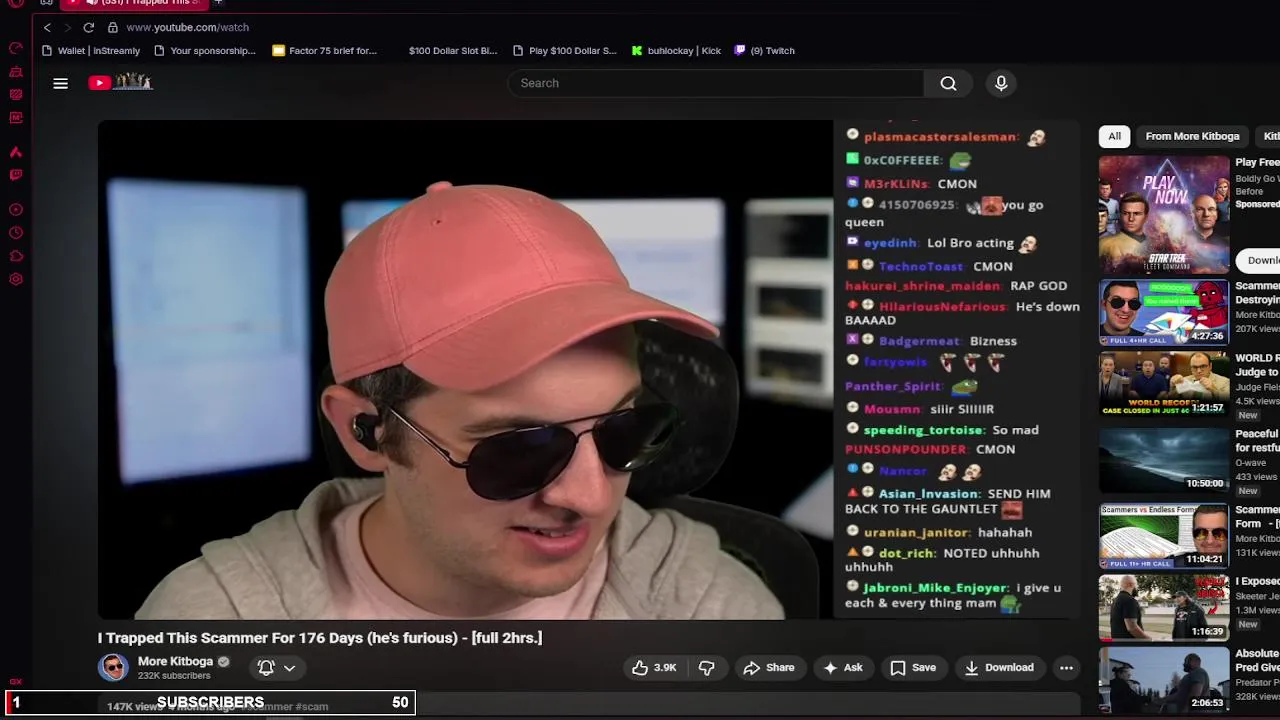
Task: Open Your sponsorship bookmark
Action: click(205, 50)
